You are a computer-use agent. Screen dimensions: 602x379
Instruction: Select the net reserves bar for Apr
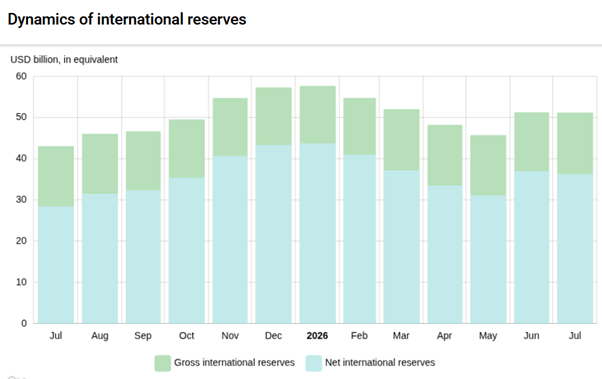[x=445, y=255]
